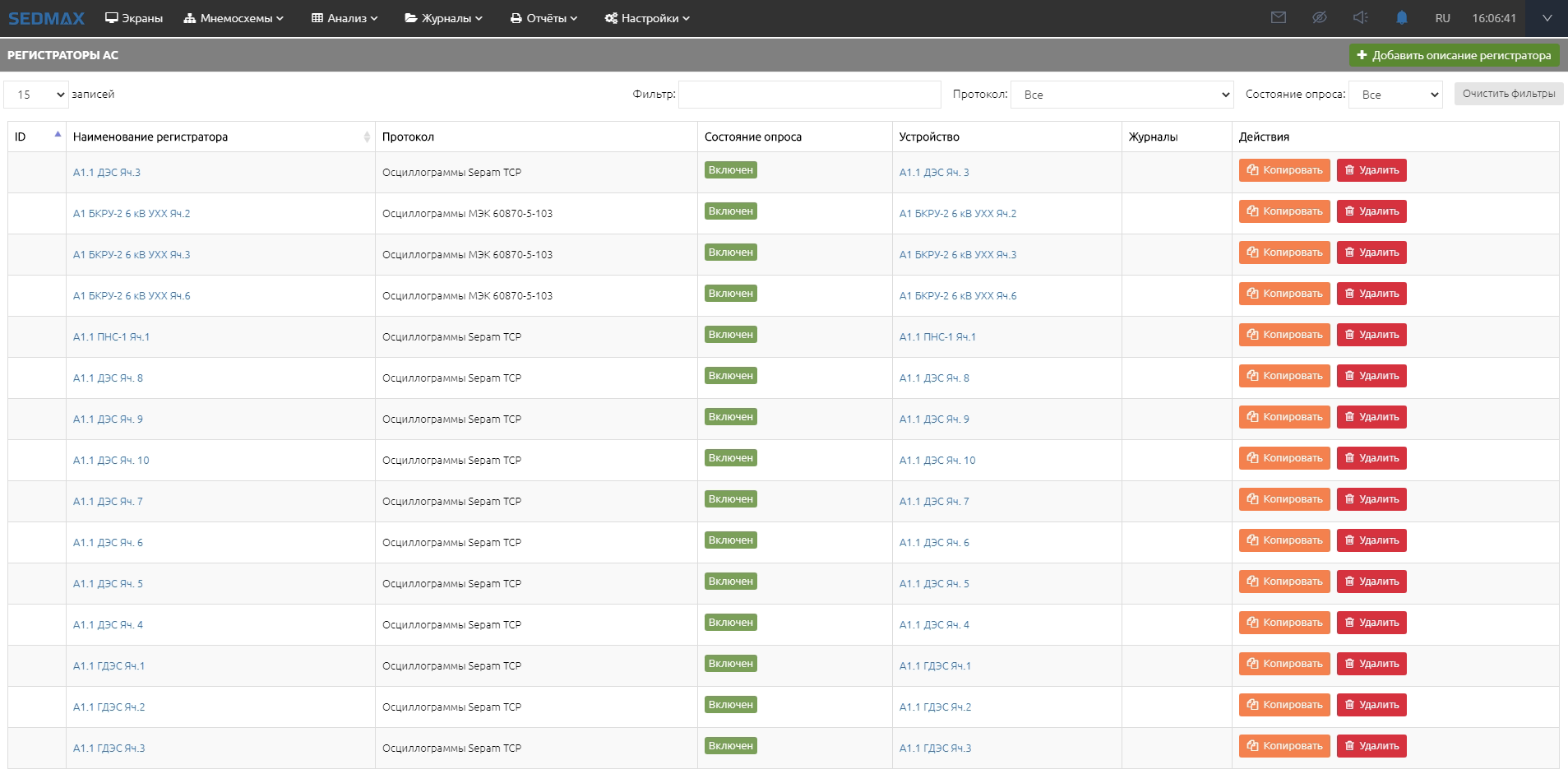Click Добавить описание регистратора button
The height and width of the screenshot is (774, 1568).
[x=1454, y=55]
